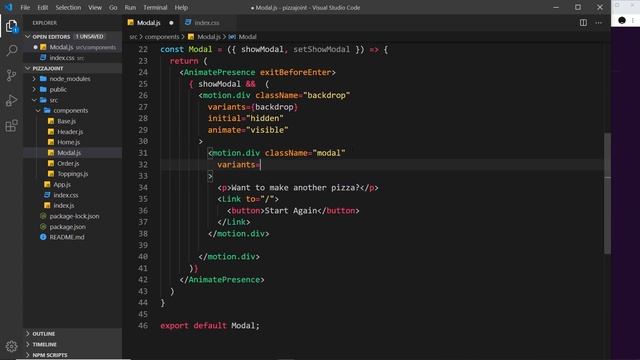Viewport: 640px width, 360px height.
Task: Open the Explorer view in activity bar
Action: click(11, 26)
